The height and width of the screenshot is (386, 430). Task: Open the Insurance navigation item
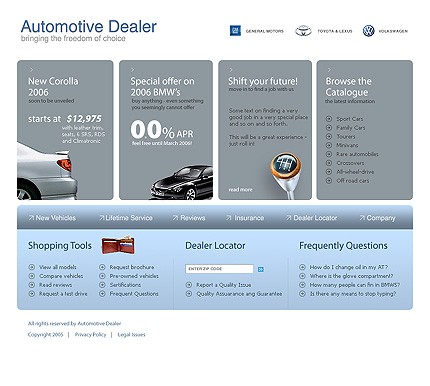(245, 218)
